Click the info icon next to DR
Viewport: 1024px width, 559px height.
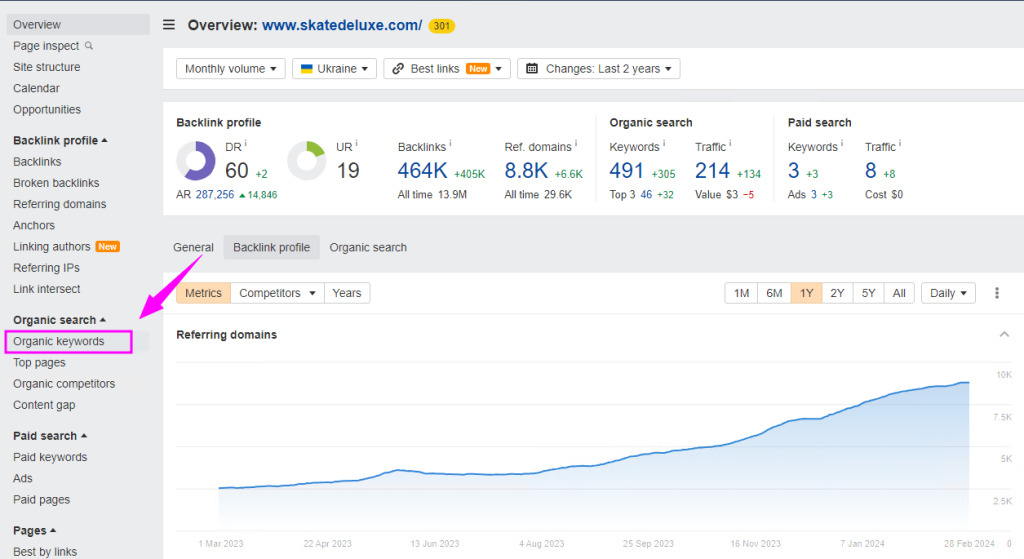[245, 144]
